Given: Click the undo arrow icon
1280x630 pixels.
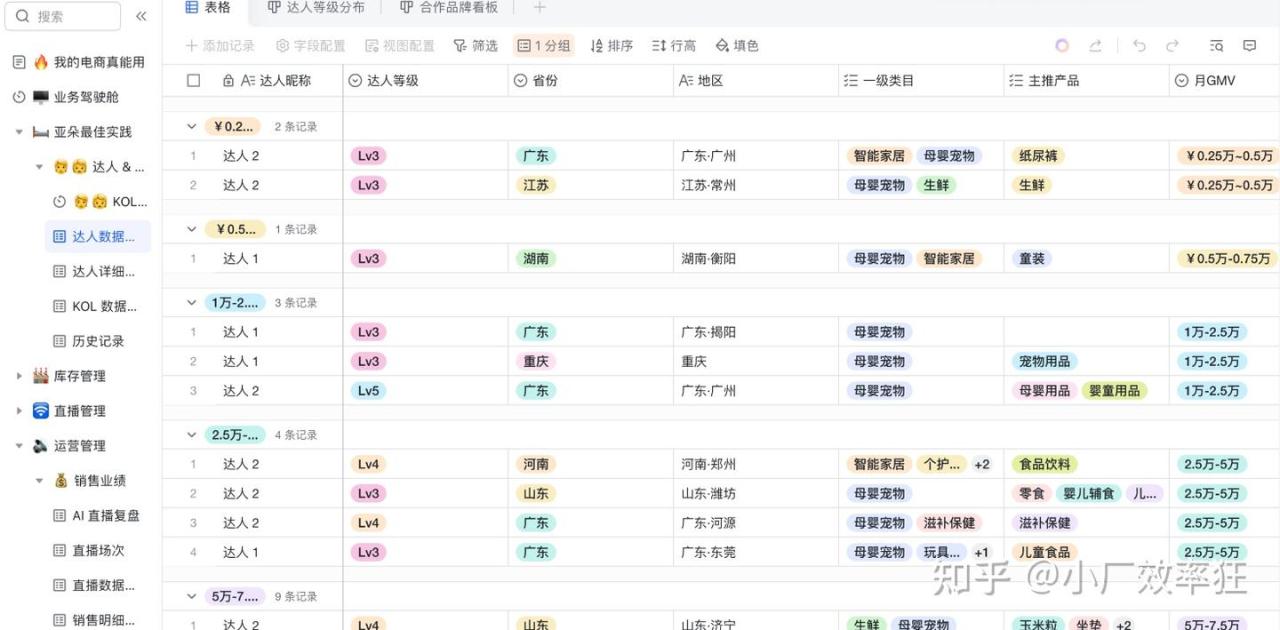Looking at the screenshot, I should 1139,46.
